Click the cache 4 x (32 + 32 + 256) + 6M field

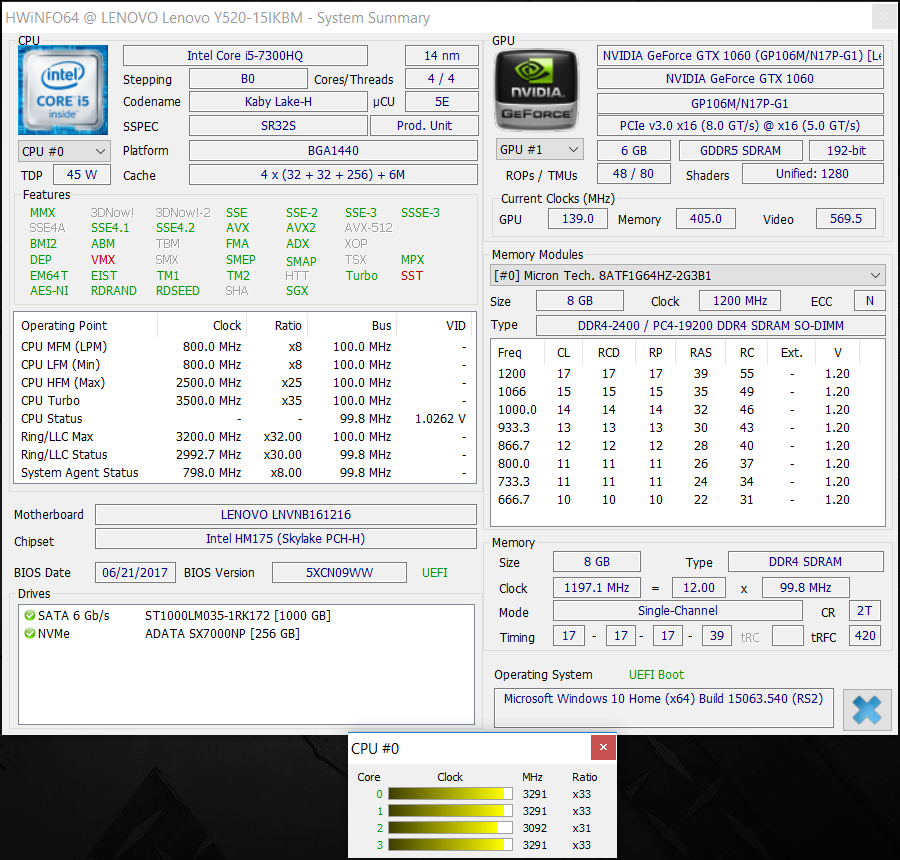(x=333, y=175)
